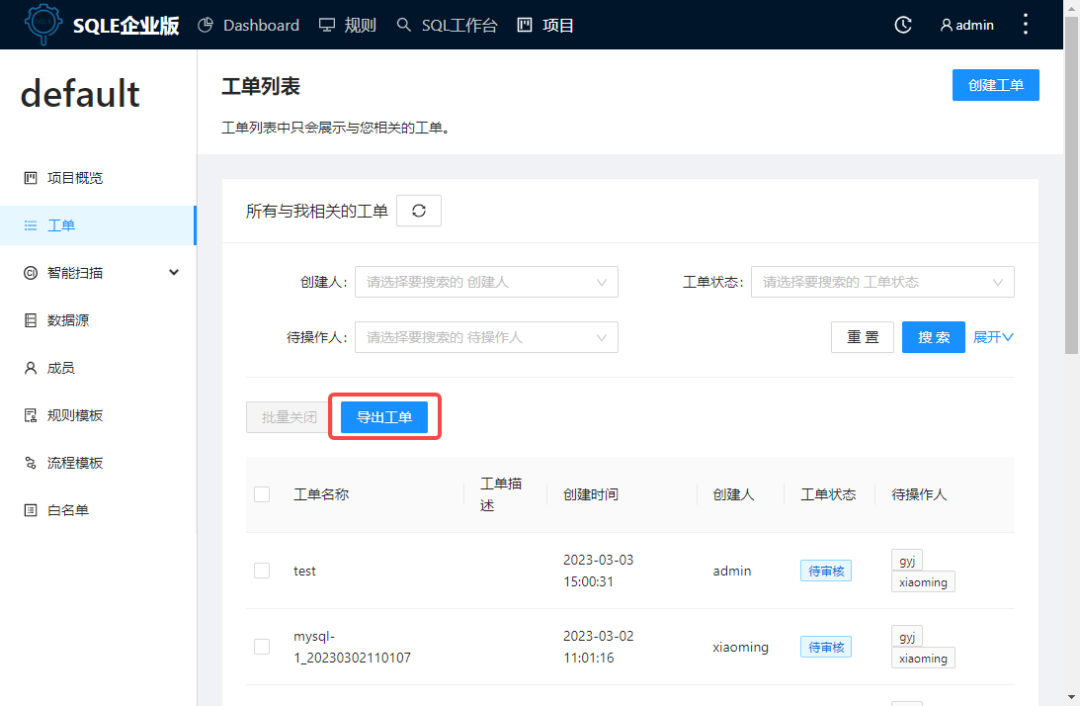The width and height of the screenshot is (1080, 706).
Task: Open the vertical three-dot menu
Action: (1026, 24)
